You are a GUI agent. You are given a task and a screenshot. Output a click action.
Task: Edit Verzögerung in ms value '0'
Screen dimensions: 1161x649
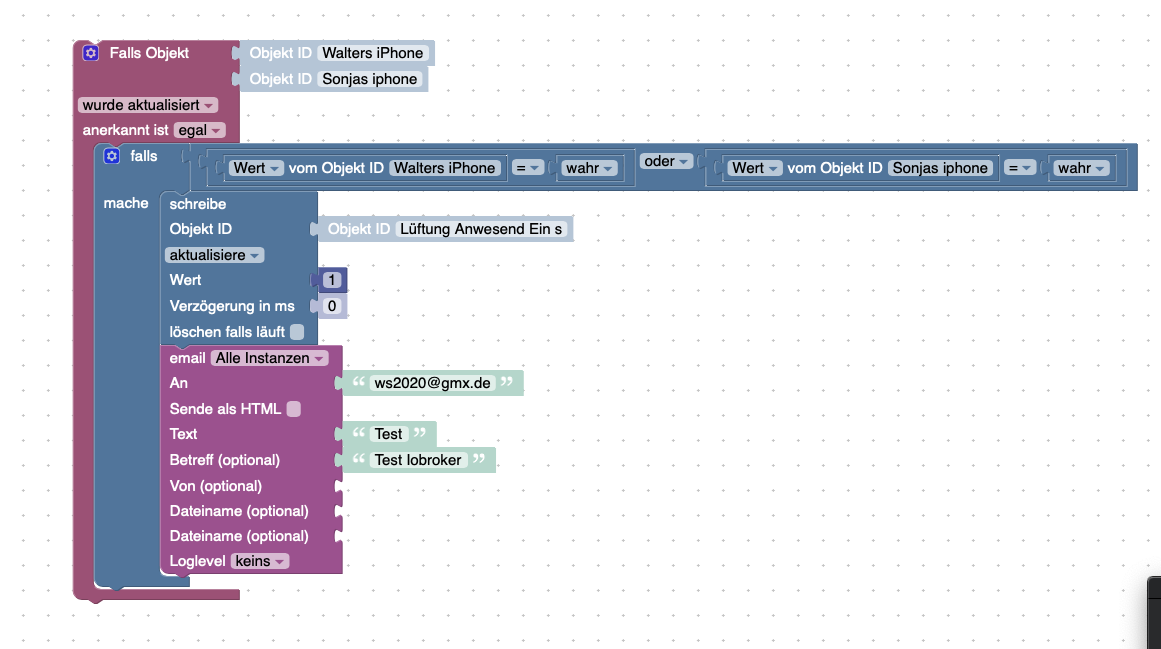[332, 306]
